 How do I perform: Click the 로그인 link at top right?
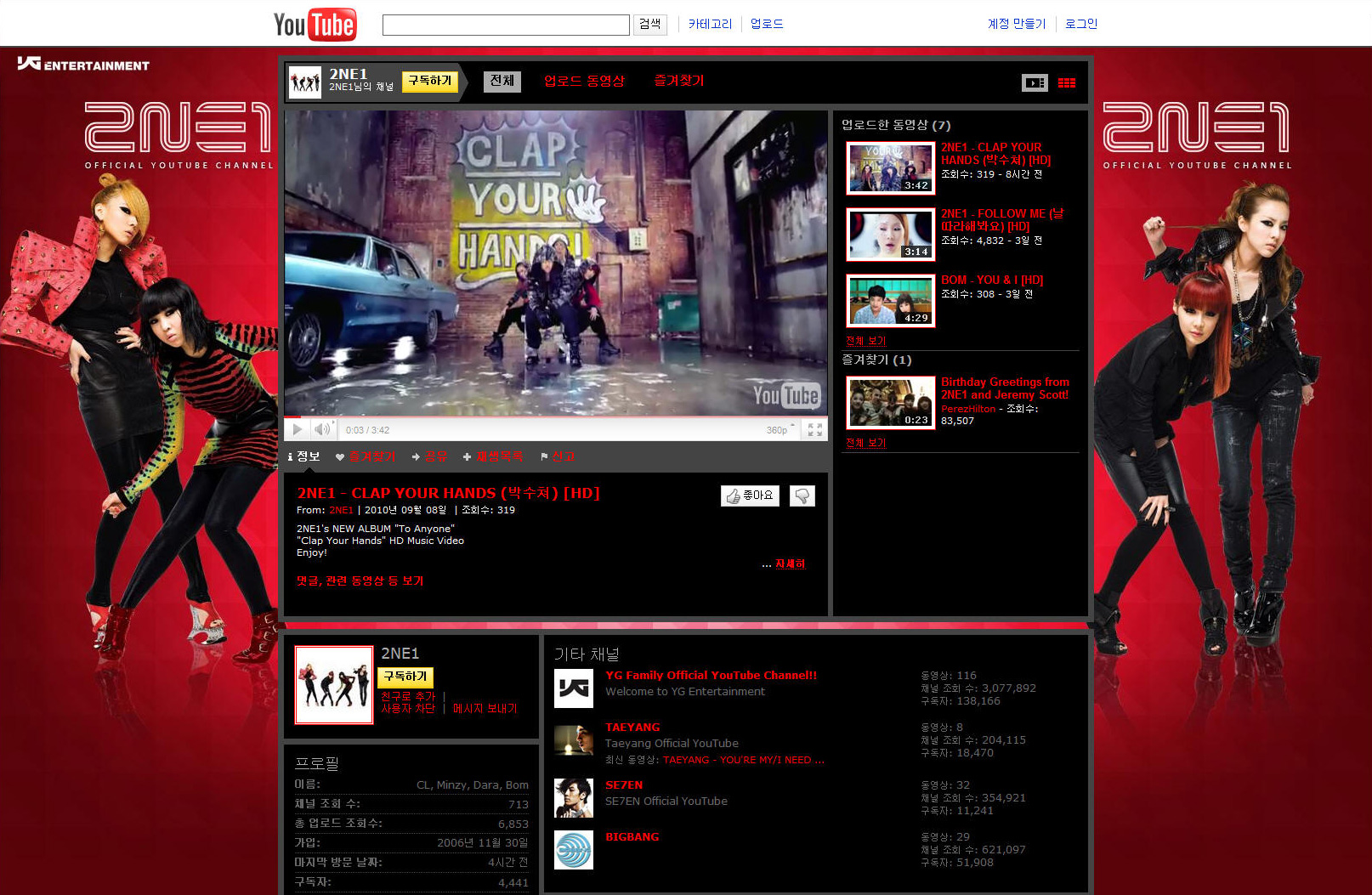[x=1080, y=24]
